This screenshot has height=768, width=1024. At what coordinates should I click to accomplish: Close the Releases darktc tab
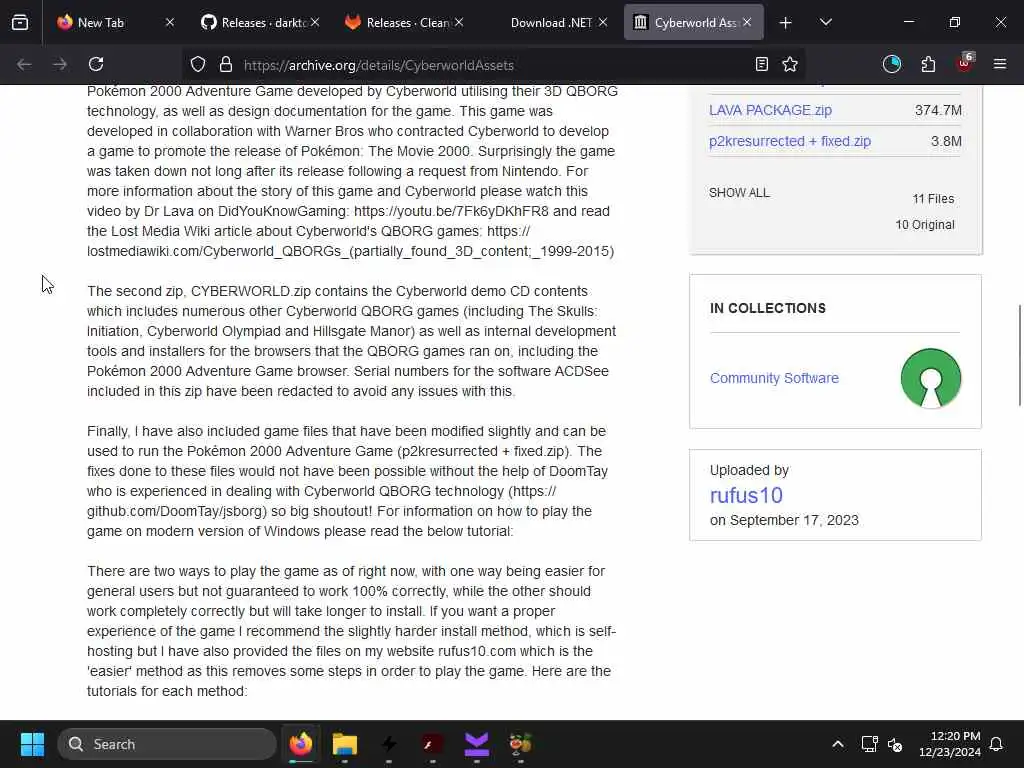pos(315,22)
